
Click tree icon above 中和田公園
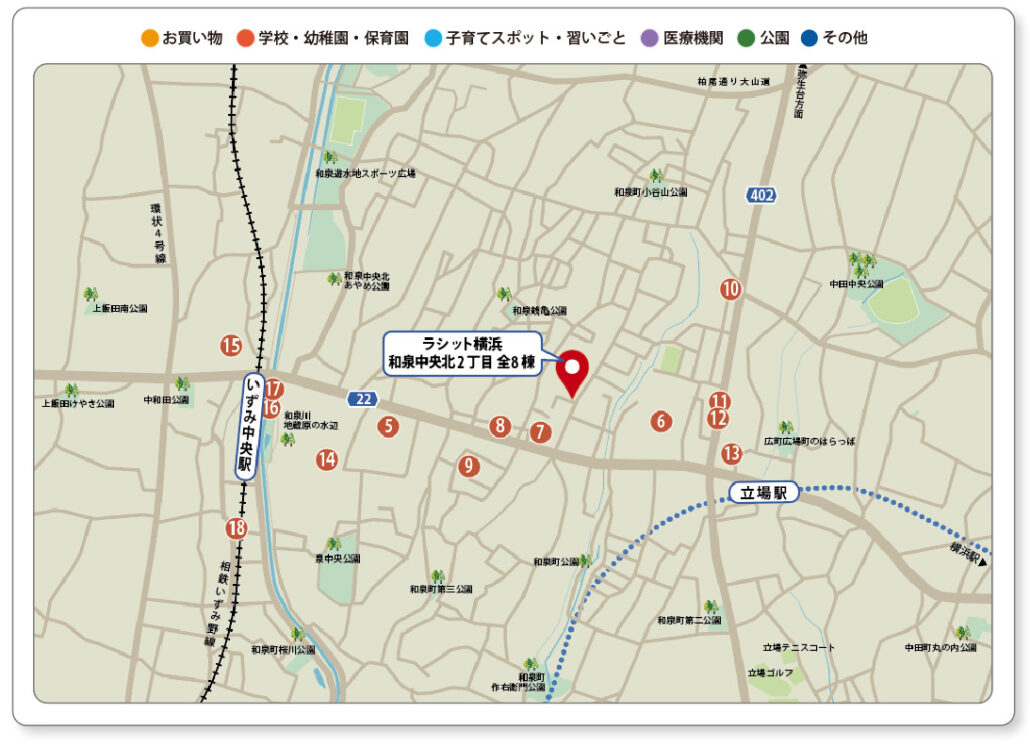(182, 383)
